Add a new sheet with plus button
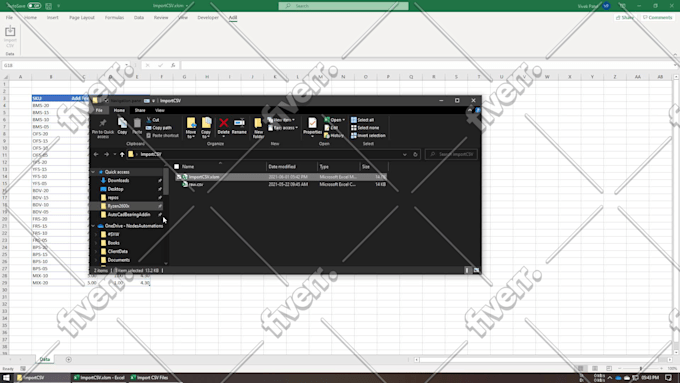Image resolution: width=680 pixels, height=383 pixels. [69, 360]
